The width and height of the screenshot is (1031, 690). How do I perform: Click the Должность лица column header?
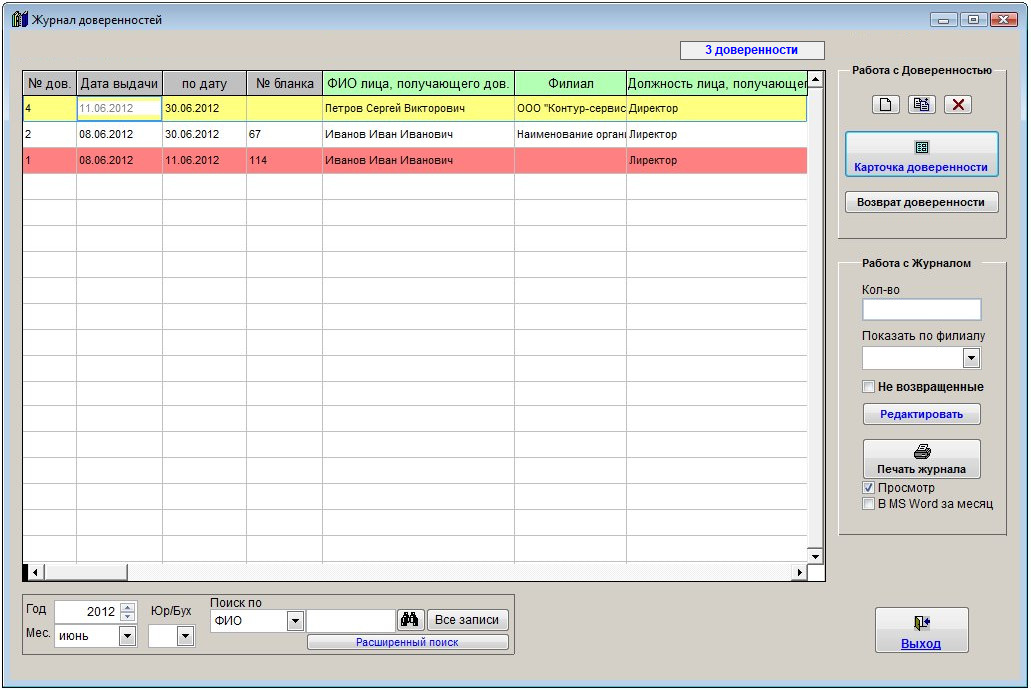click(x=717, y=84)
